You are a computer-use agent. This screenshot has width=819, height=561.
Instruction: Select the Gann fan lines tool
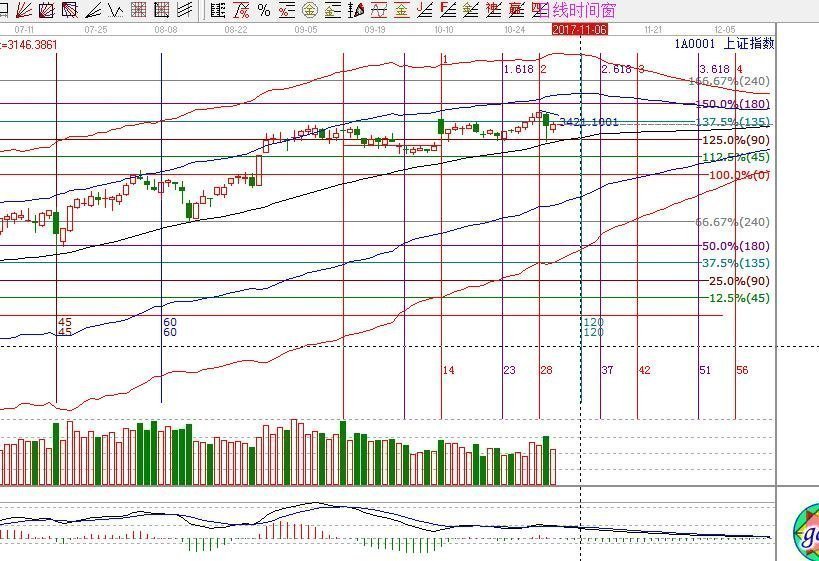pos(24,10)
